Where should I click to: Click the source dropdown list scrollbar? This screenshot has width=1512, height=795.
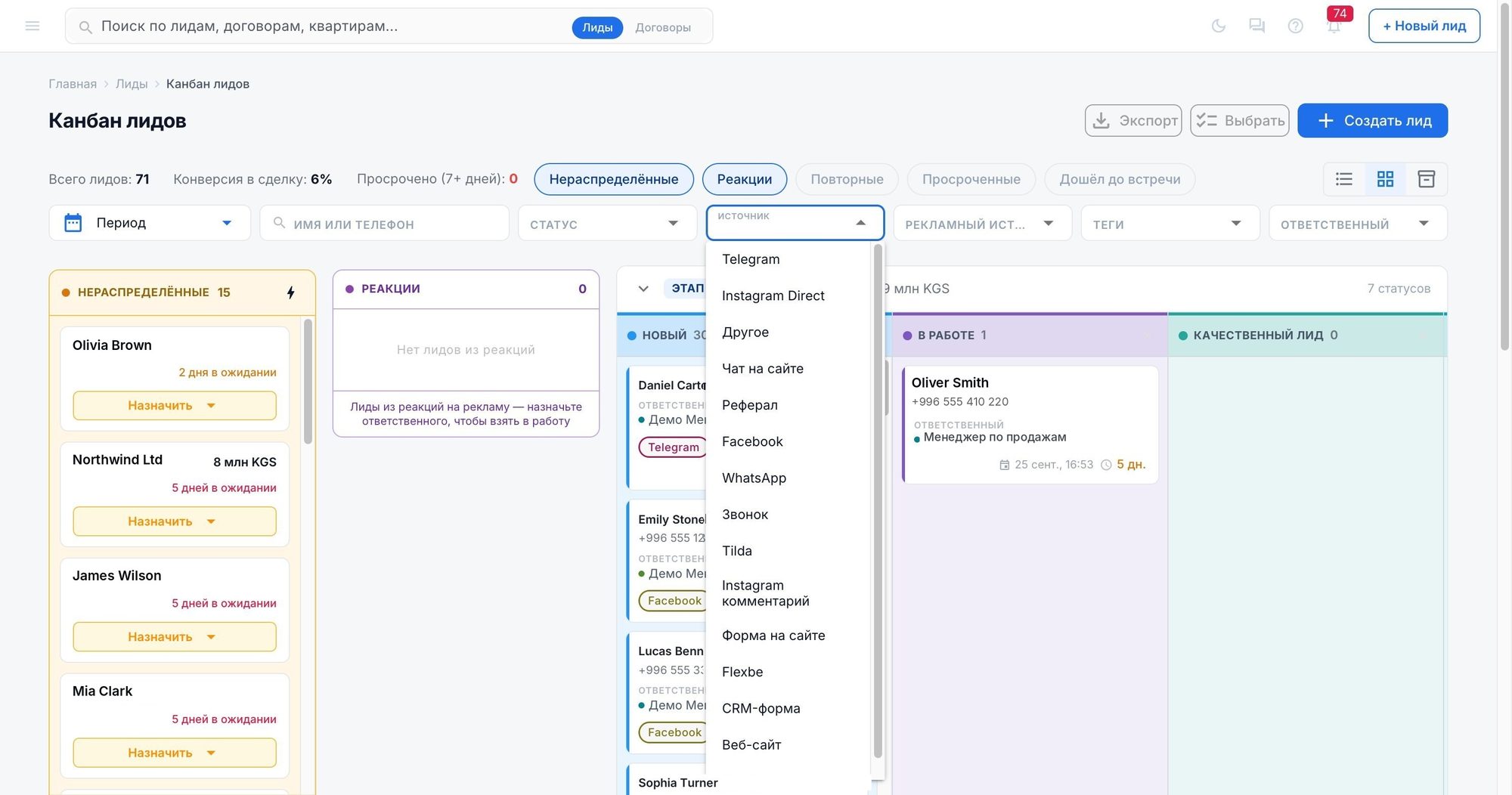(878, 500)
